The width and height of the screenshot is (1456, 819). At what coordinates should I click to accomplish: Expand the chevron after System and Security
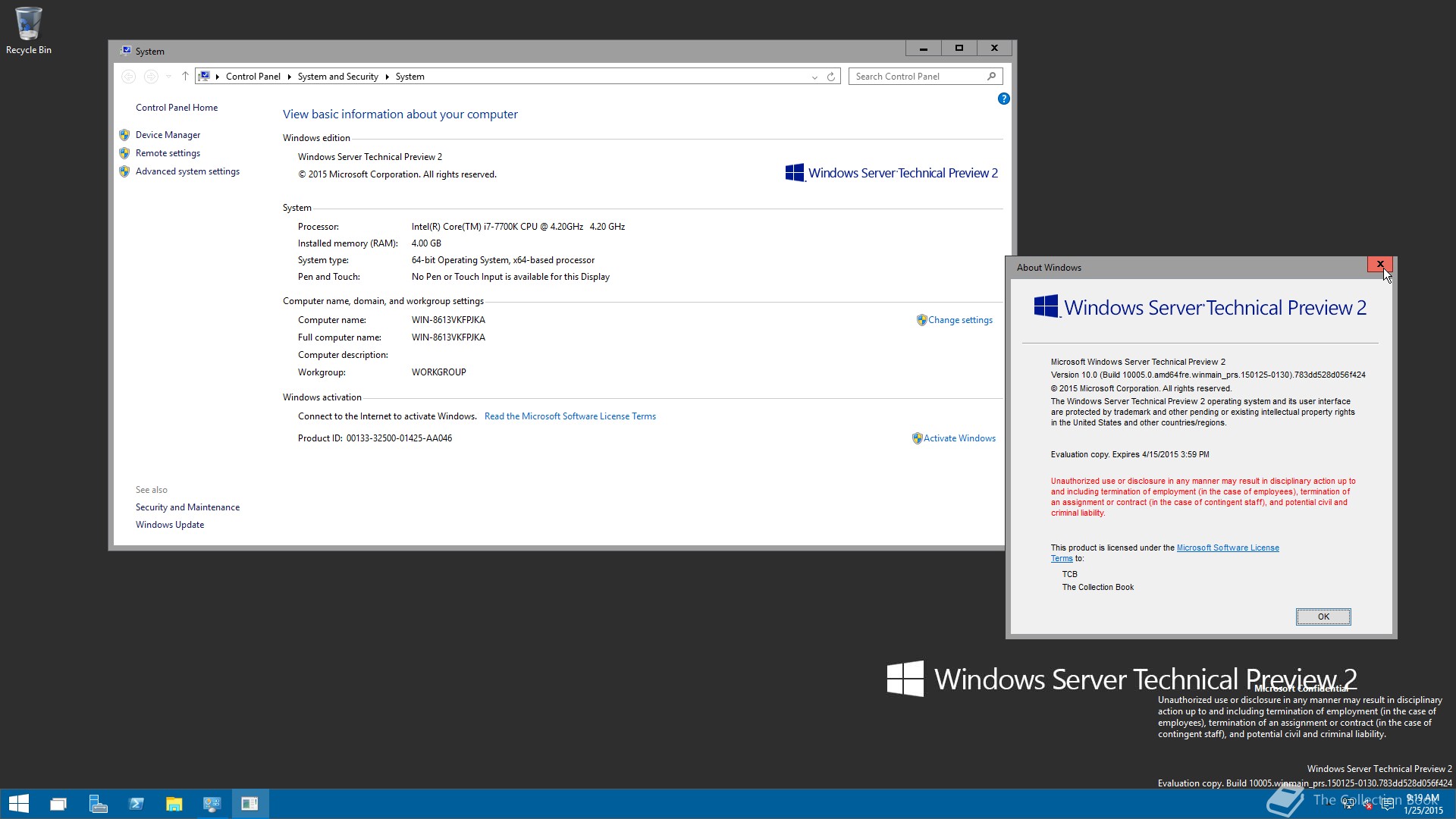point(387,77)
